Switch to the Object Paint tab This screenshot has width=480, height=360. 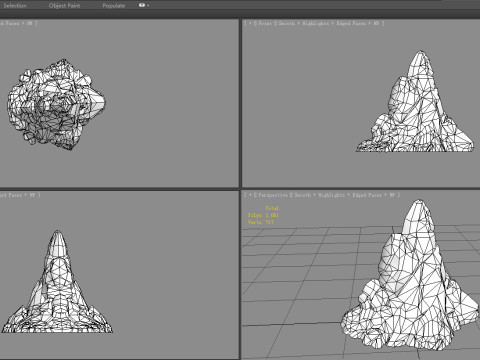pyautogui.click(x=64, y=5)
